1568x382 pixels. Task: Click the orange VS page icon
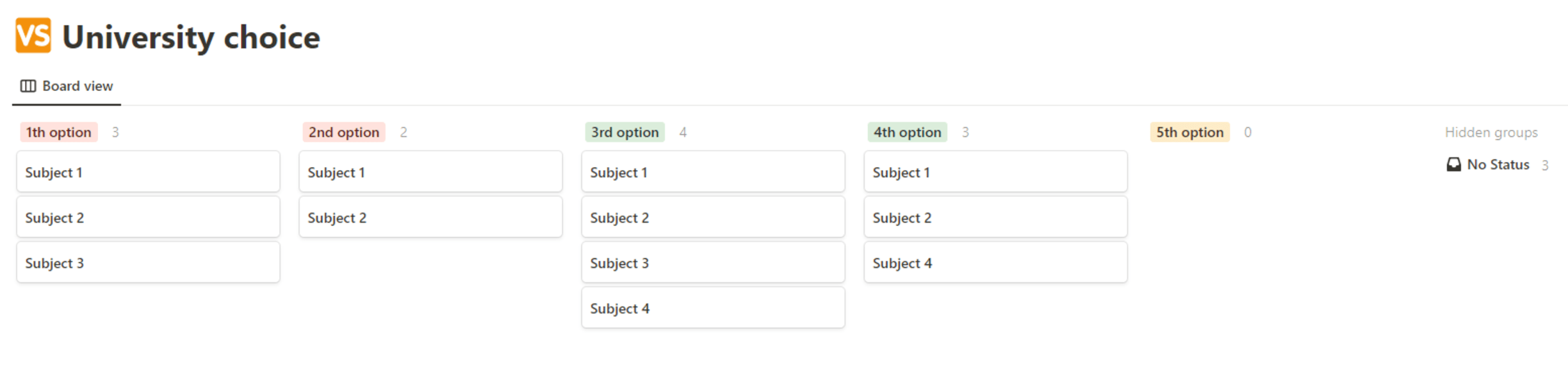(33, 35)
